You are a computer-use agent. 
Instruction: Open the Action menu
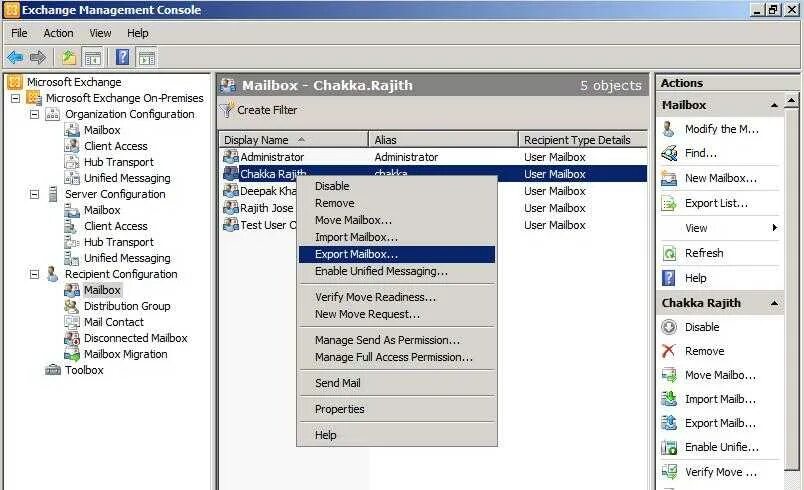(x=58, y=33)
